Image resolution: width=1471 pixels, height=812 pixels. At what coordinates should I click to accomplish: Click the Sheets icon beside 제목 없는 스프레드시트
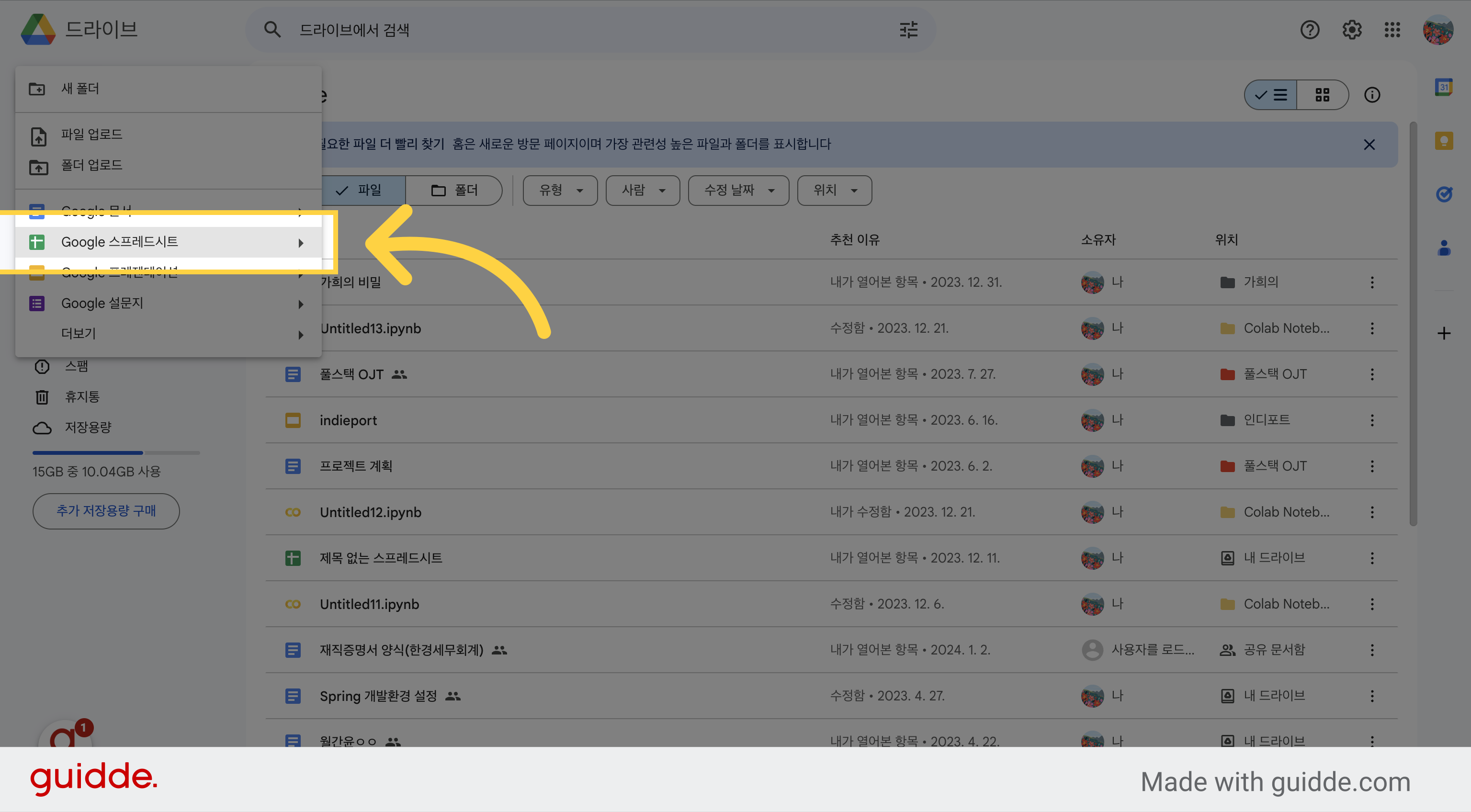pos(293,558)
